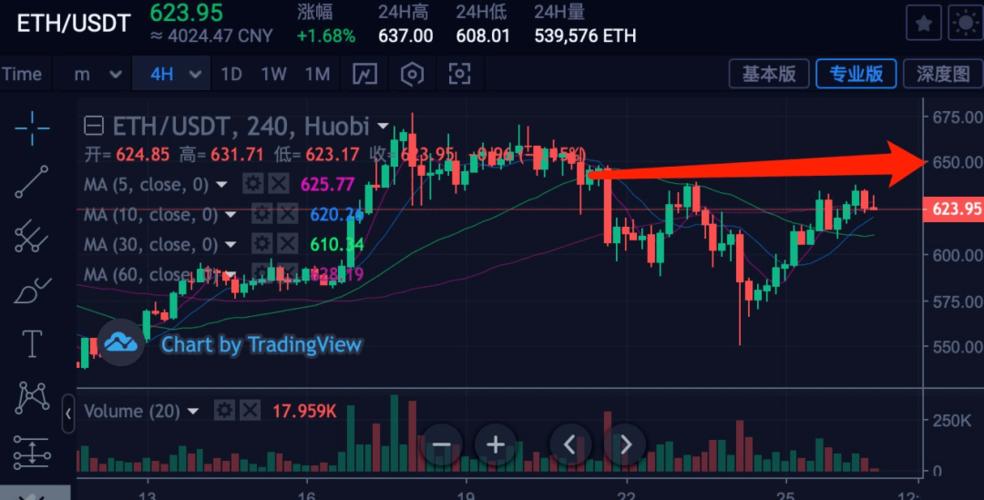The width and height of the screenshot is (984, 500).
Task: Open the minute interval dropdown
Action: click(x=114, y=74)
